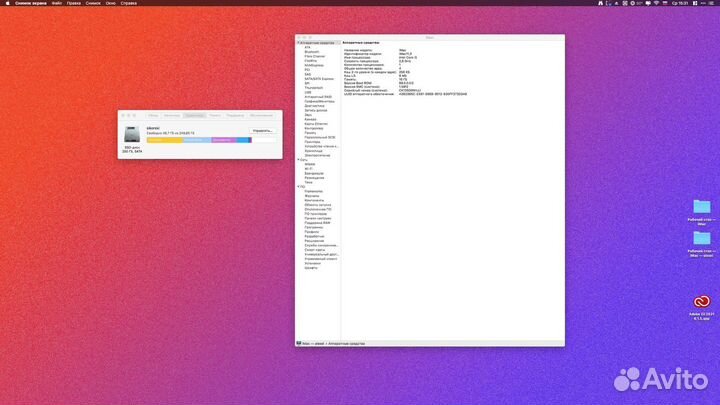Screen dimensions: 720x405
Task: Select Принтеры in the sidebar
Action: click(312, 142)
